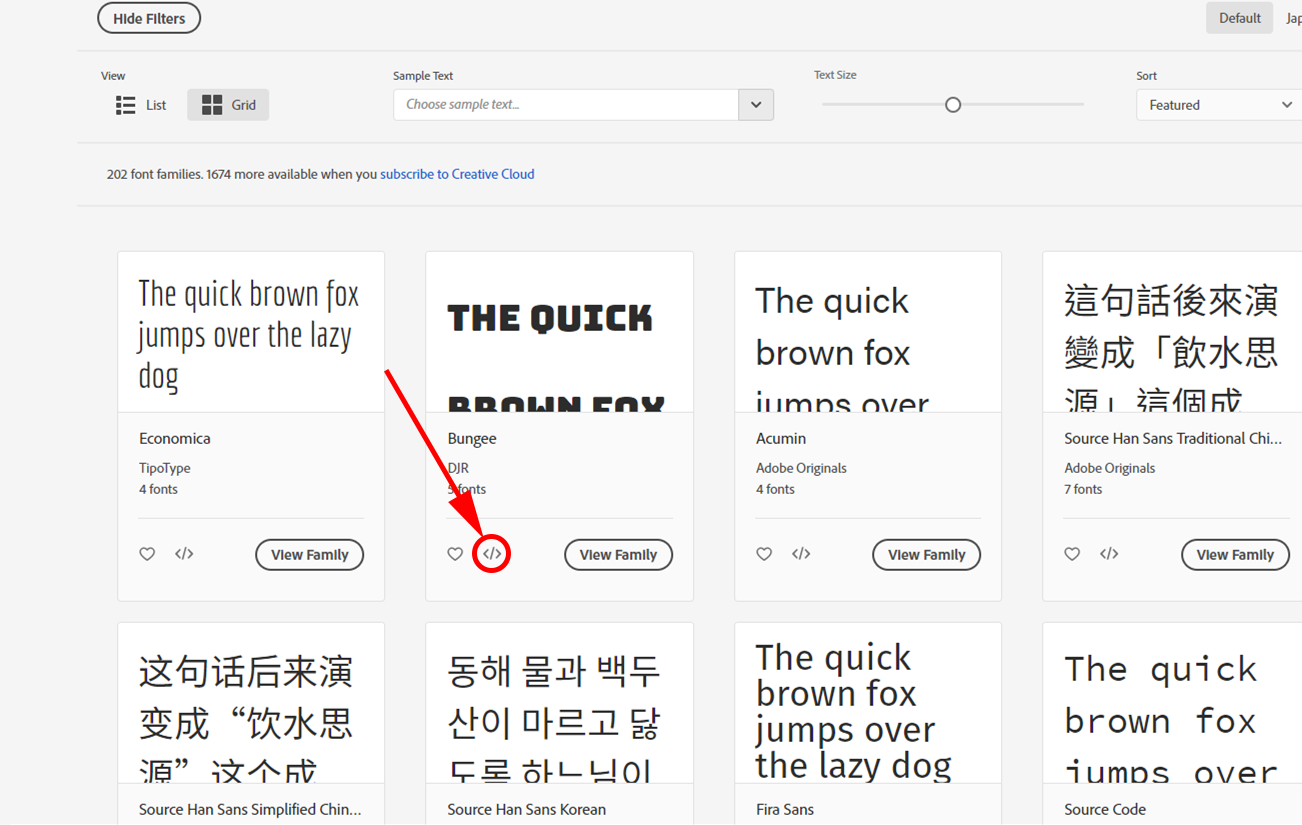View Family for Source Han Sans Traditional
Image resolution: width=1302 pixels, height=825 pixels.
click(x=1235, y=555)
